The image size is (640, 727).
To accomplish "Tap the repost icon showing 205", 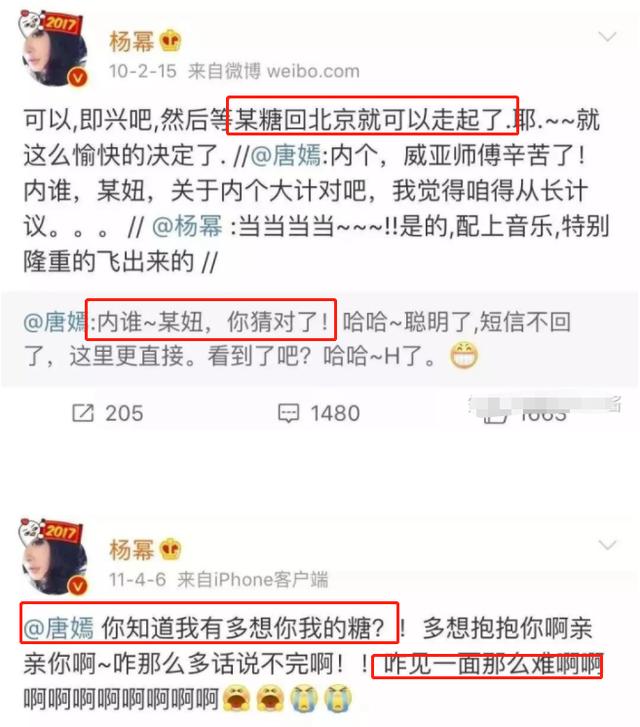I will click(83, 413).
